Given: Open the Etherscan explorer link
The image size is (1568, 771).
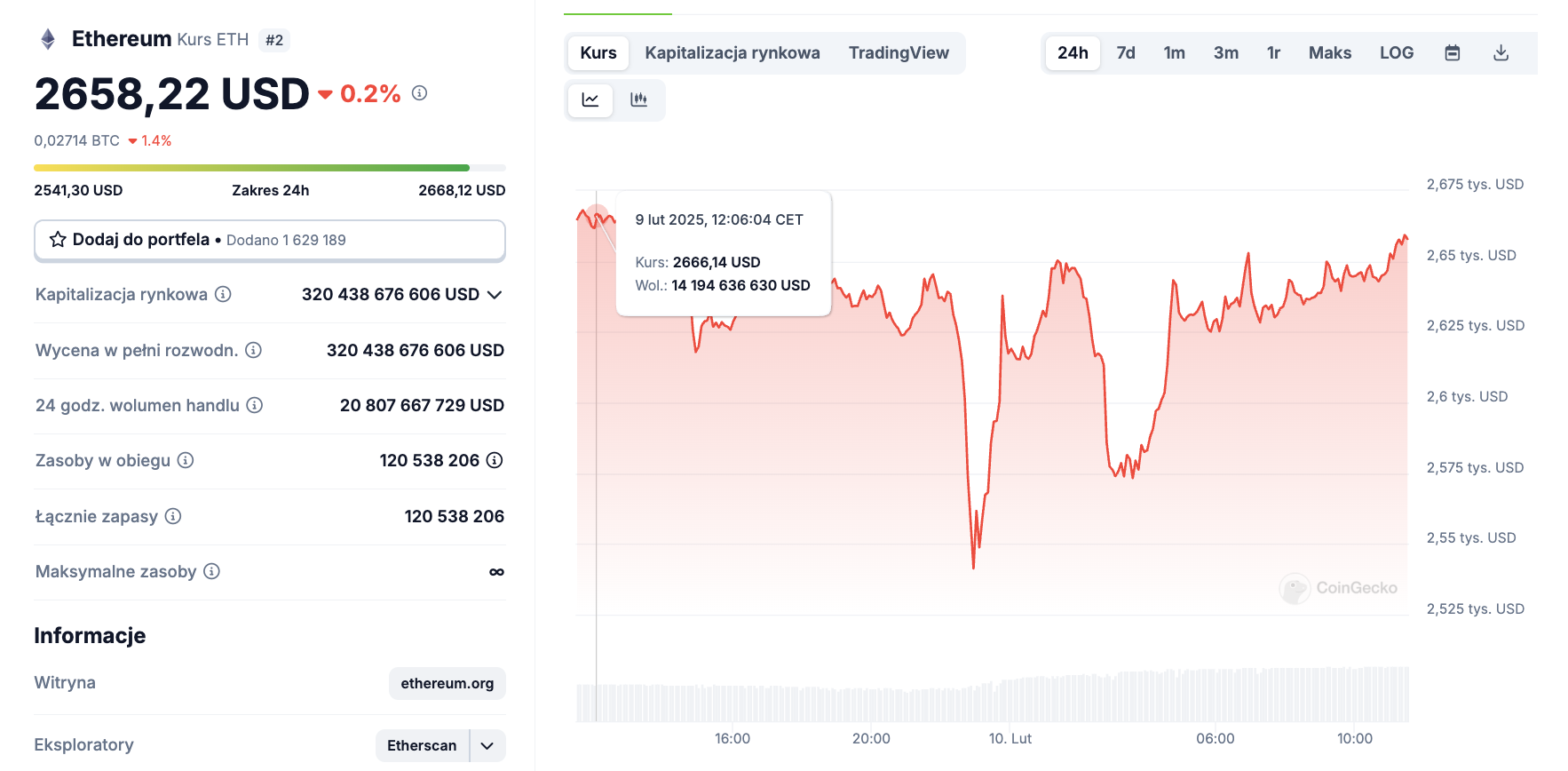Looking at the screenshot, I should [423, 746].
